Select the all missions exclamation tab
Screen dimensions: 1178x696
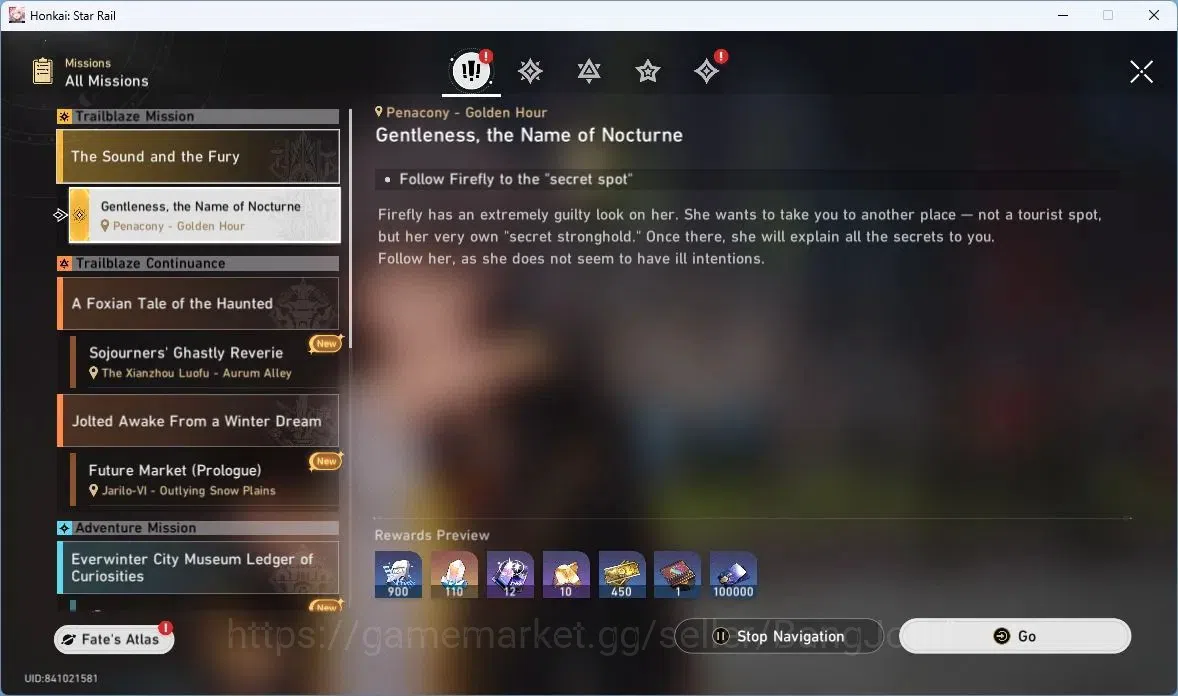[x=471, y=71]
